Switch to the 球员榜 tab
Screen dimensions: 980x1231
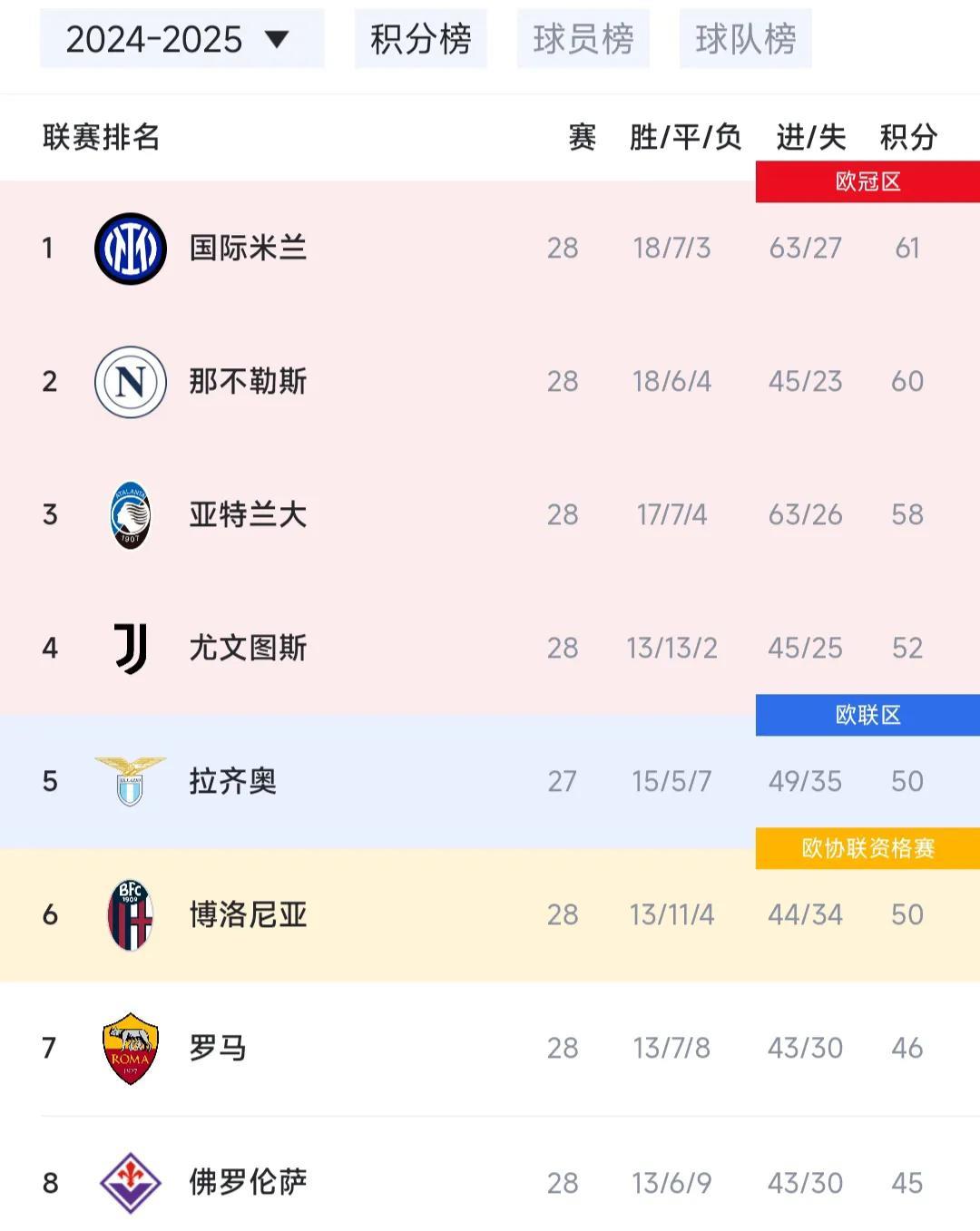click(583, 39)
